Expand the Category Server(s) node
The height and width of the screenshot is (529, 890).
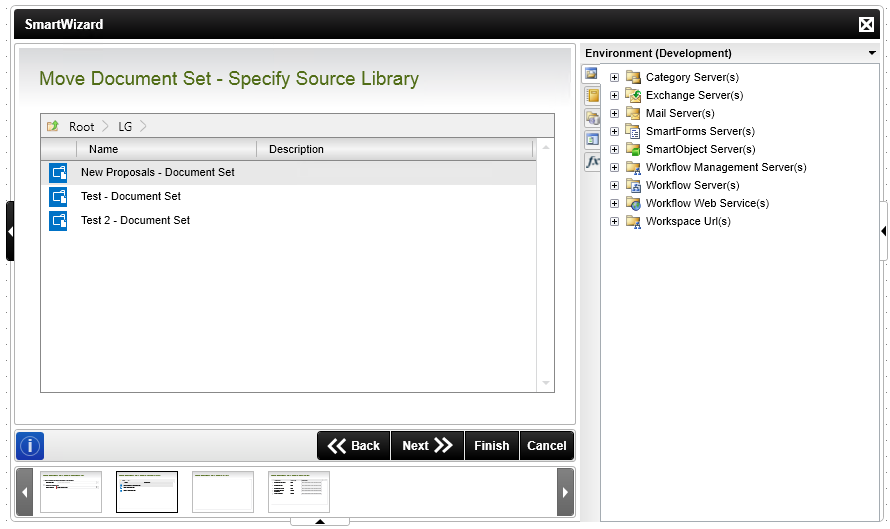click(x=614, y=77)
